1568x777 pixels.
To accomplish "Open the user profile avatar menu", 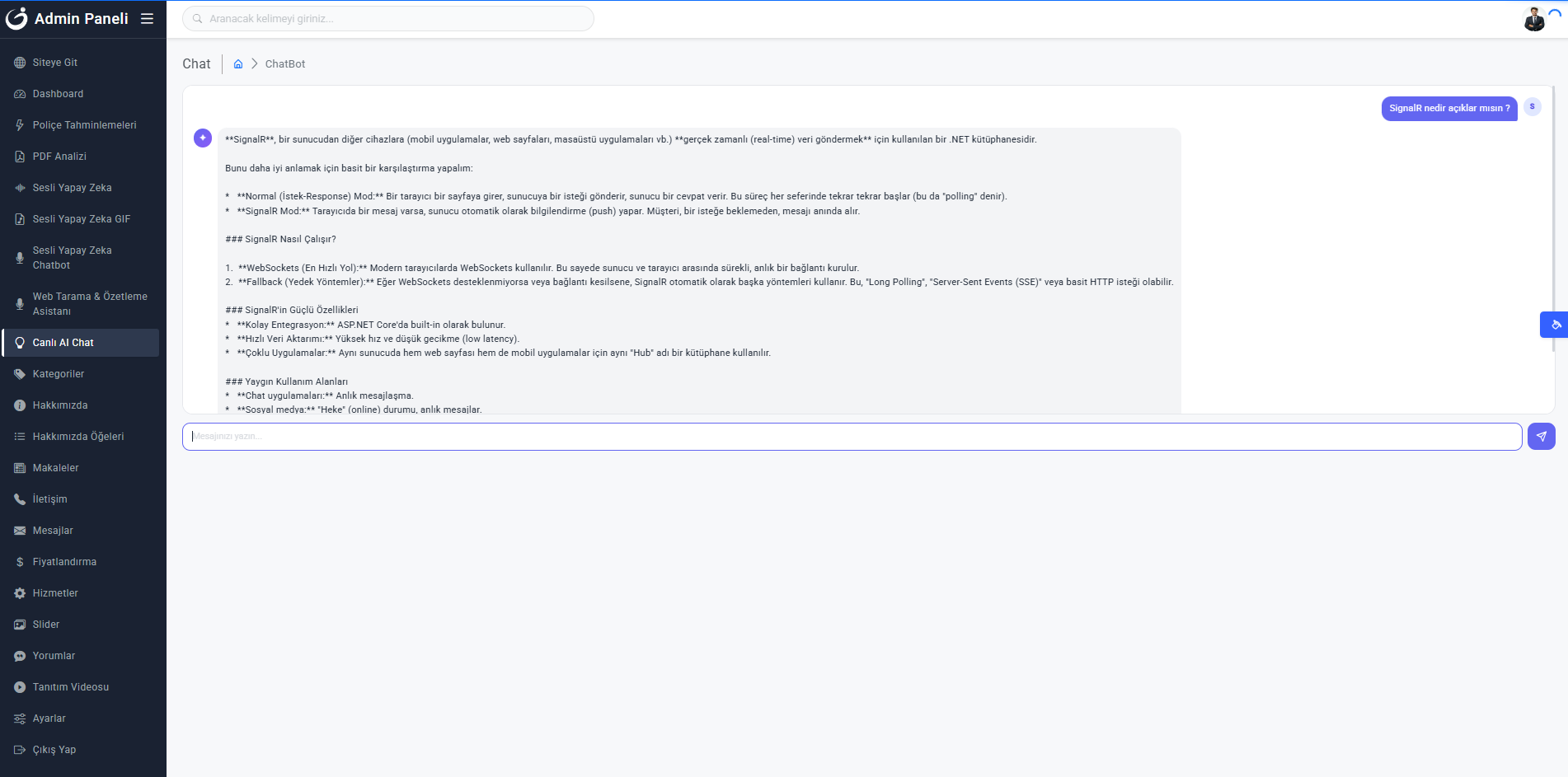I will pos(1534,18).
